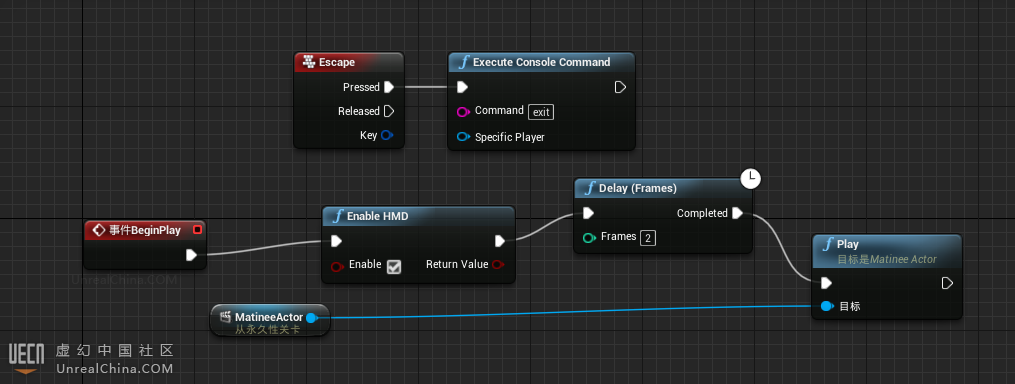The width and height of the screenshot is (1015, 384).
Task: Select the Play node title
Action: [x=847, y=244]
